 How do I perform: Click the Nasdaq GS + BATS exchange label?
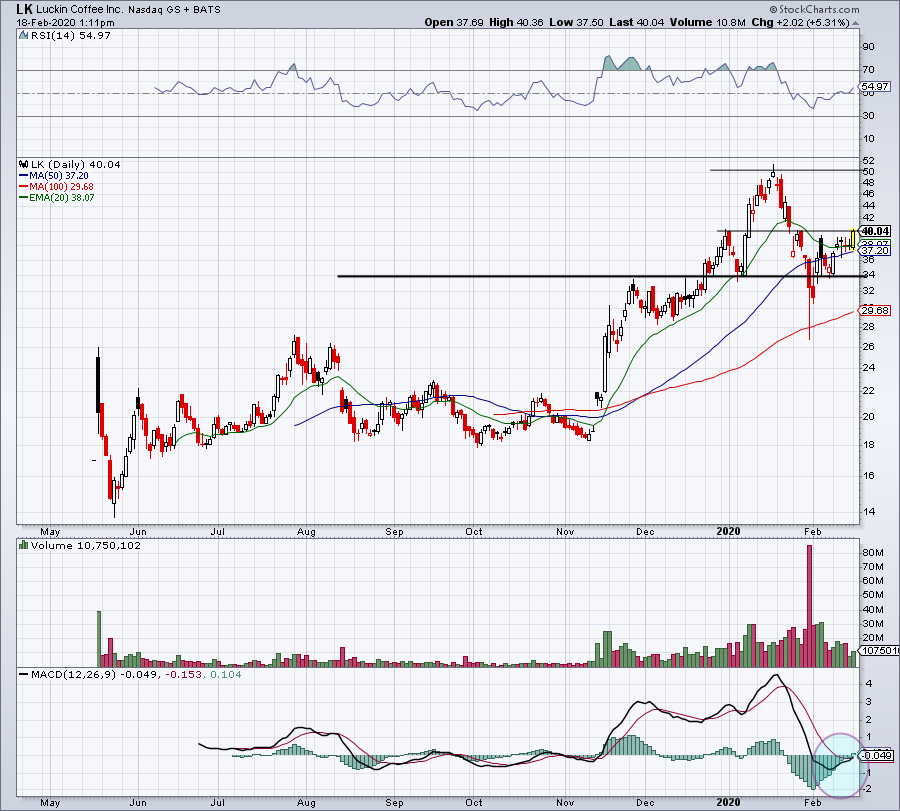click(x=174, y=10)
